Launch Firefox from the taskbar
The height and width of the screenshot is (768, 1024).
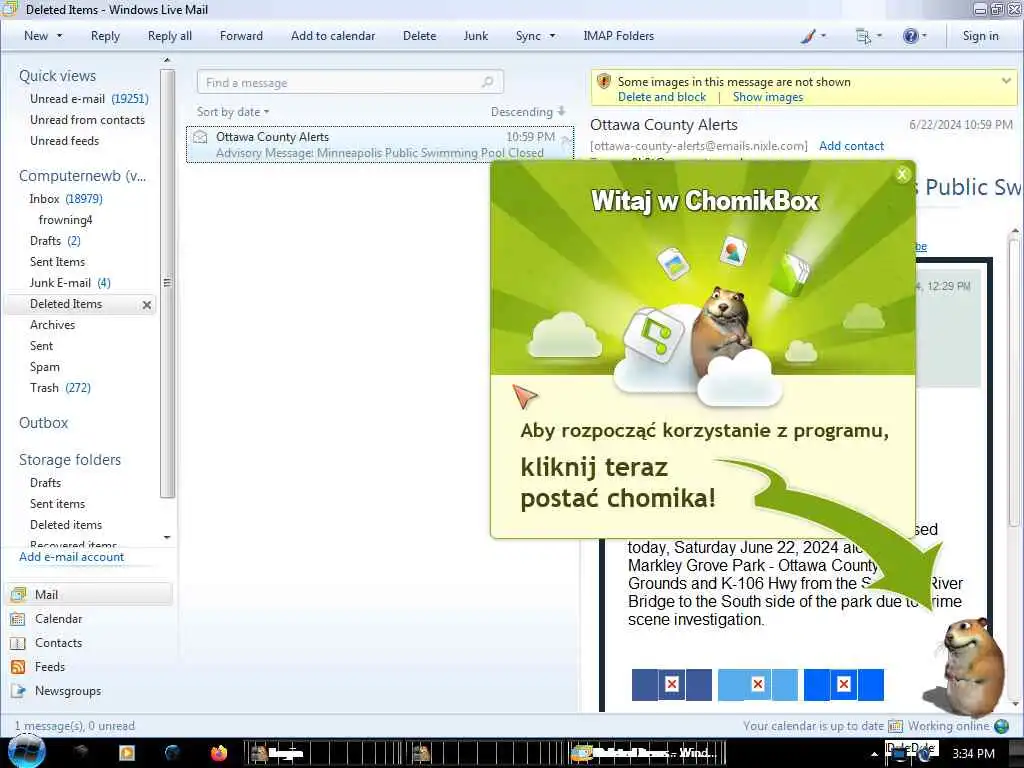click(219, 753)
